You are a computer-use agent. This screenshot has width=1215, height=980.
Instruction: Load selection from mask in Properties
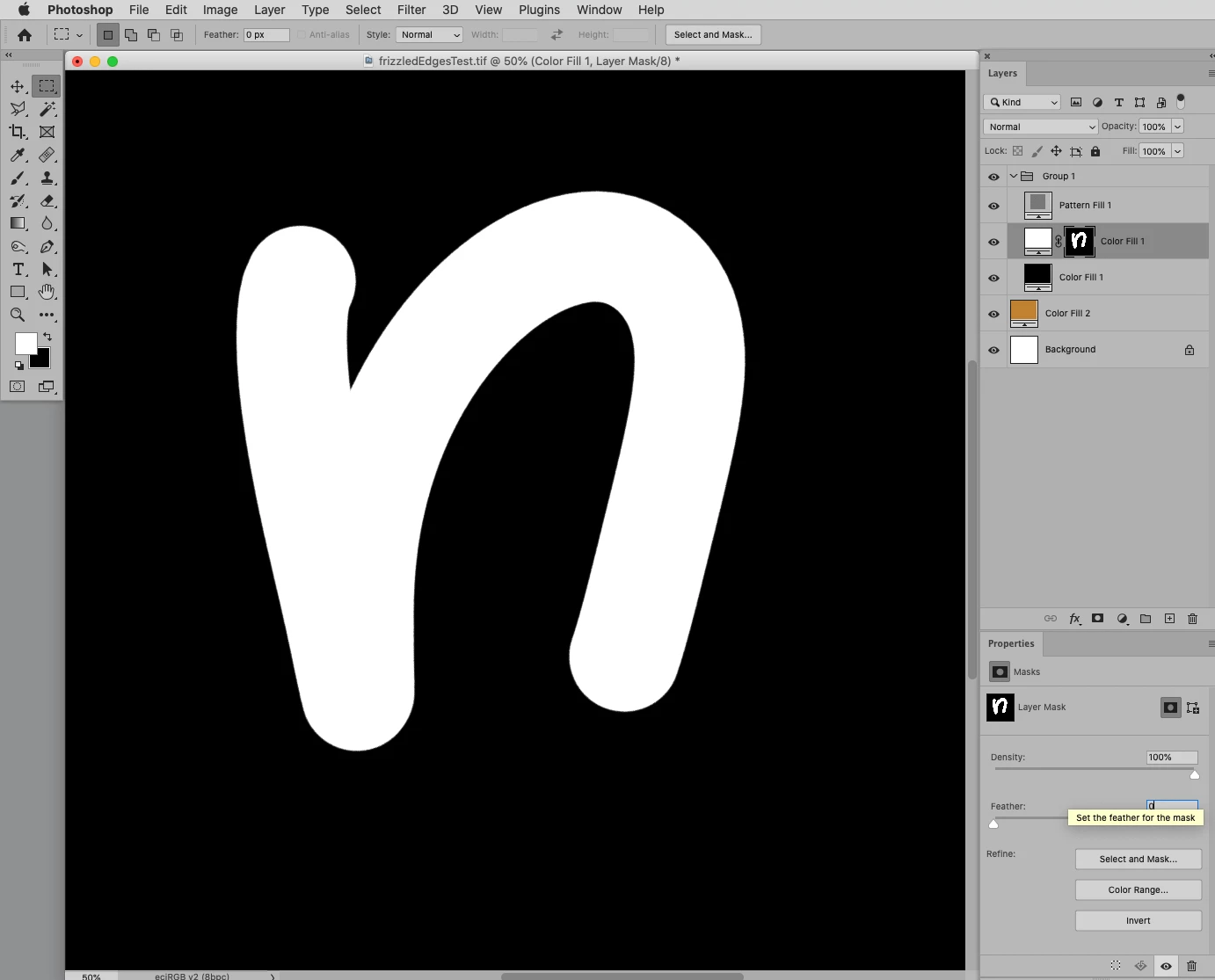tap(1116, 966)
